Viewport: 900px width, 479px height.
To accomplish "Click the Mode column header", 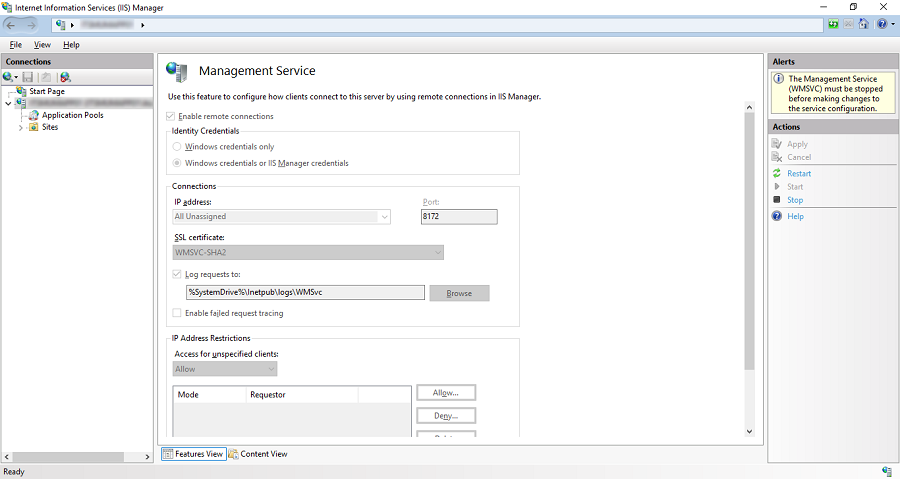I will [210, 395].
